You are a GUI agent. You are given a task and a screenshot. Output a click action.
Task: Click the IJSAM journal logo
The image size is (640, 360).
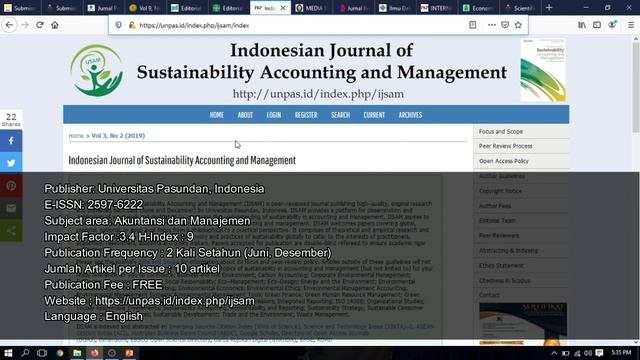pos(96,70)
